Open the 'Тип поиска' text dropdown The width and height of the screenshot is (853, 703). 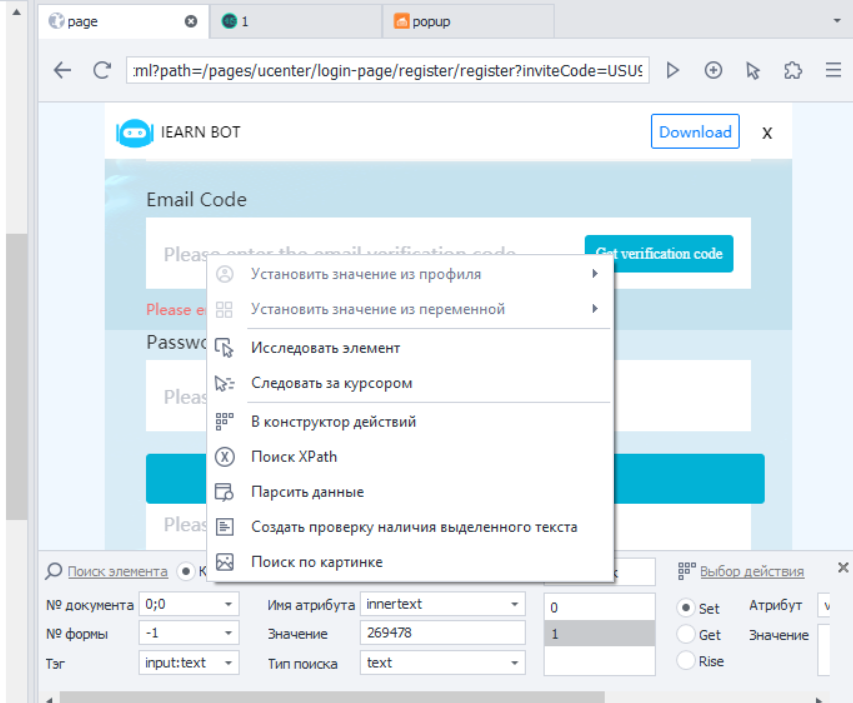(442, 663)
